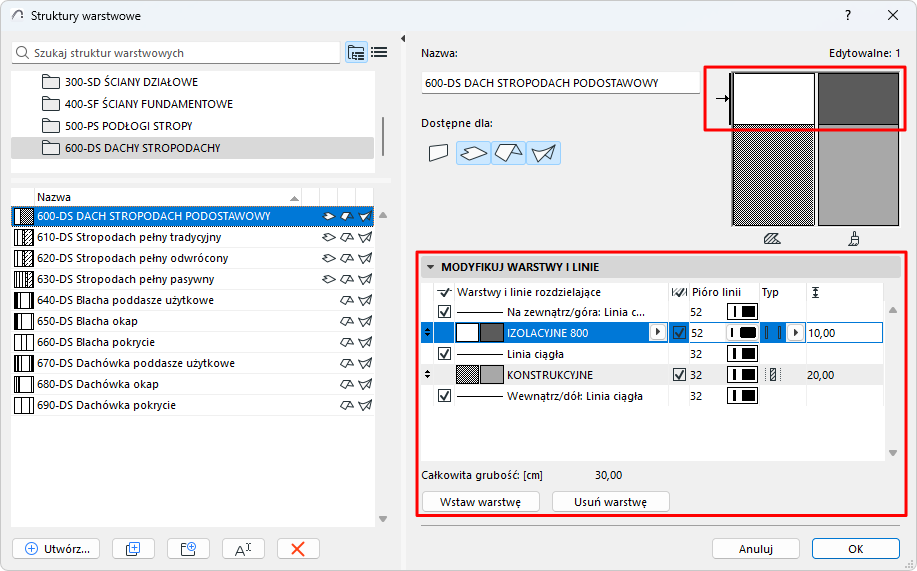Click the 10,00 thickness field

pyautogui.click(x=844, y=333)
